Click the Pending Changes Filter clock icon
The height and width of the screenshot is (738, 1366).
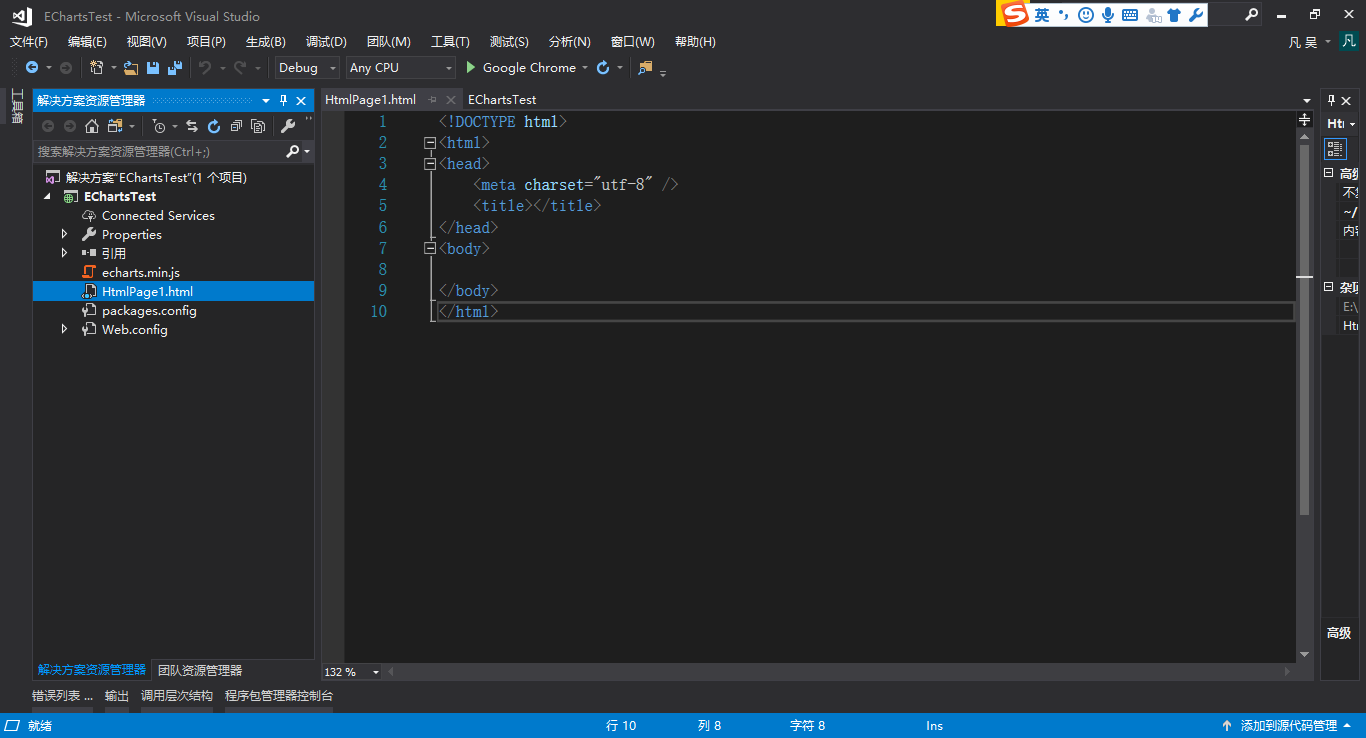point(159,126)
